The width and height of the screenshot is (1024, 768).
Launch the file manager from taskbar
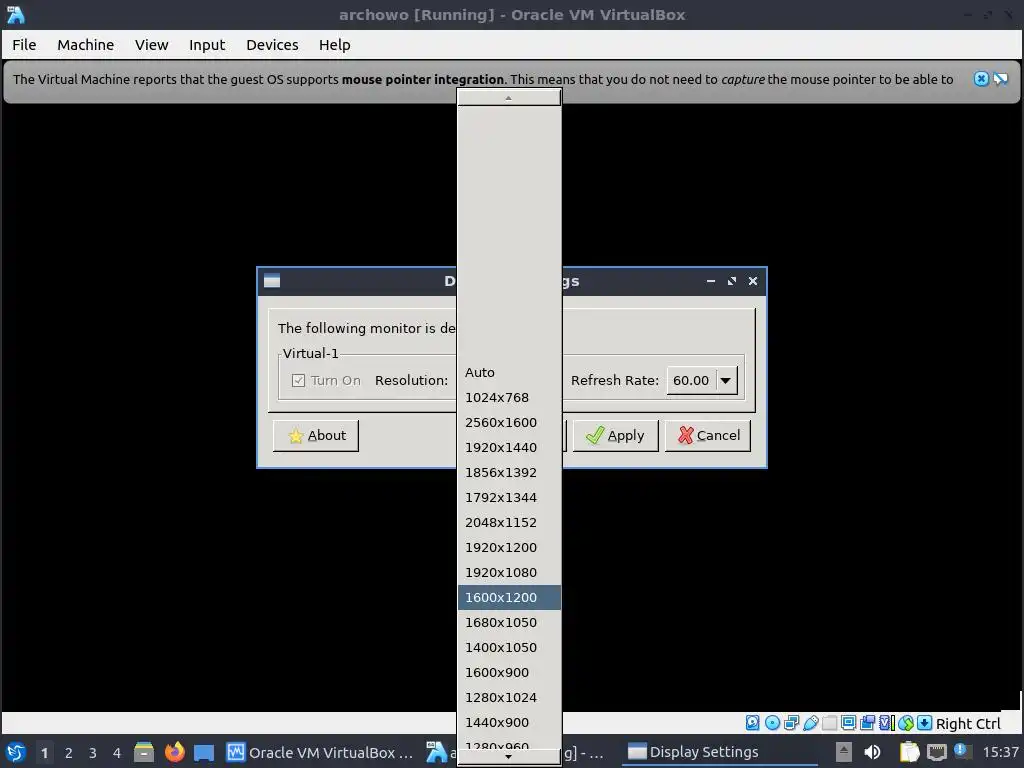(x=144, y=752)
